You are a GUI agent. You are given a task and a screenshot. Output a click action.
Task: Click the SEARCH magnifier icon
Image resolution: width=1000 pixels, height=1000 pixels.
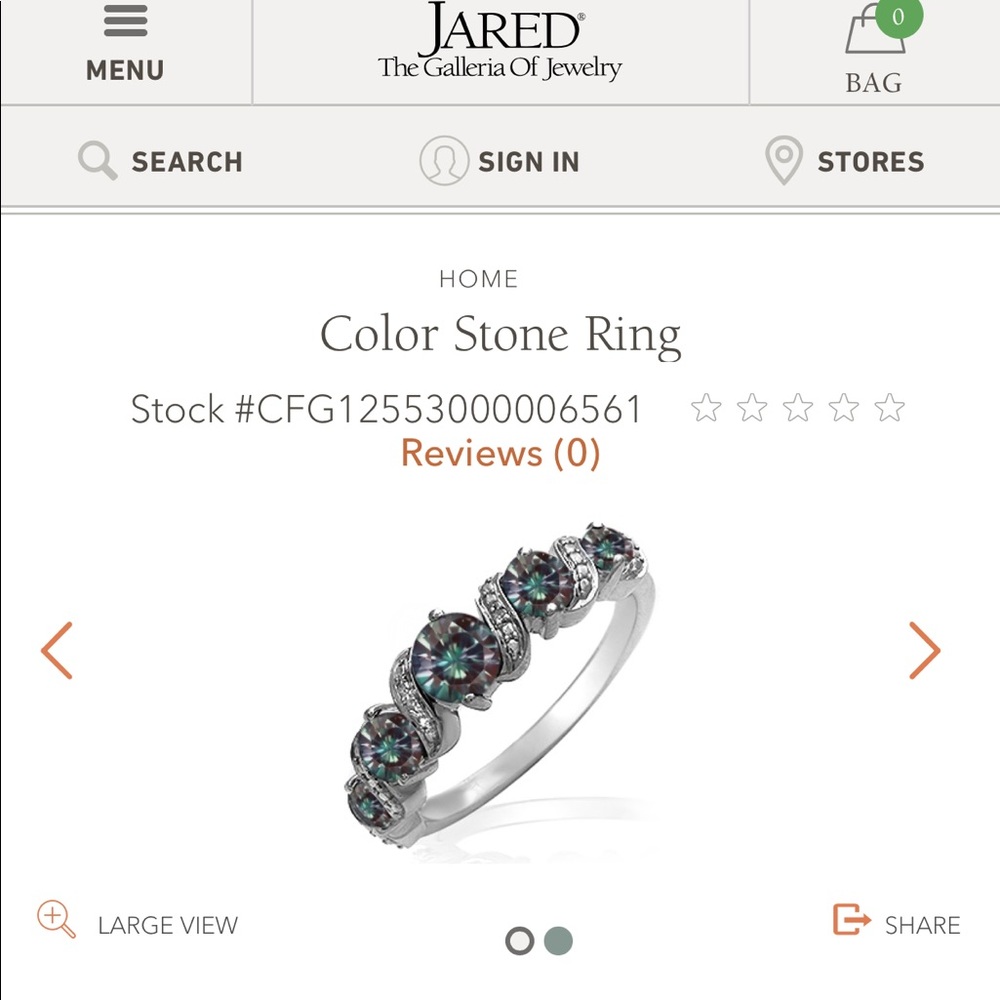(x=95, y=160)
